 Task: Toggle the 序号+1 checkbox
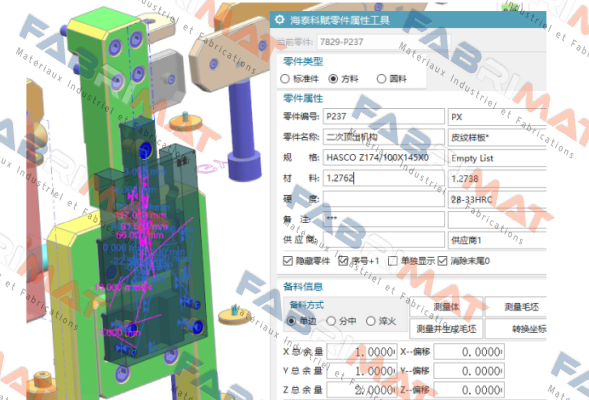(x=343, y=261)
